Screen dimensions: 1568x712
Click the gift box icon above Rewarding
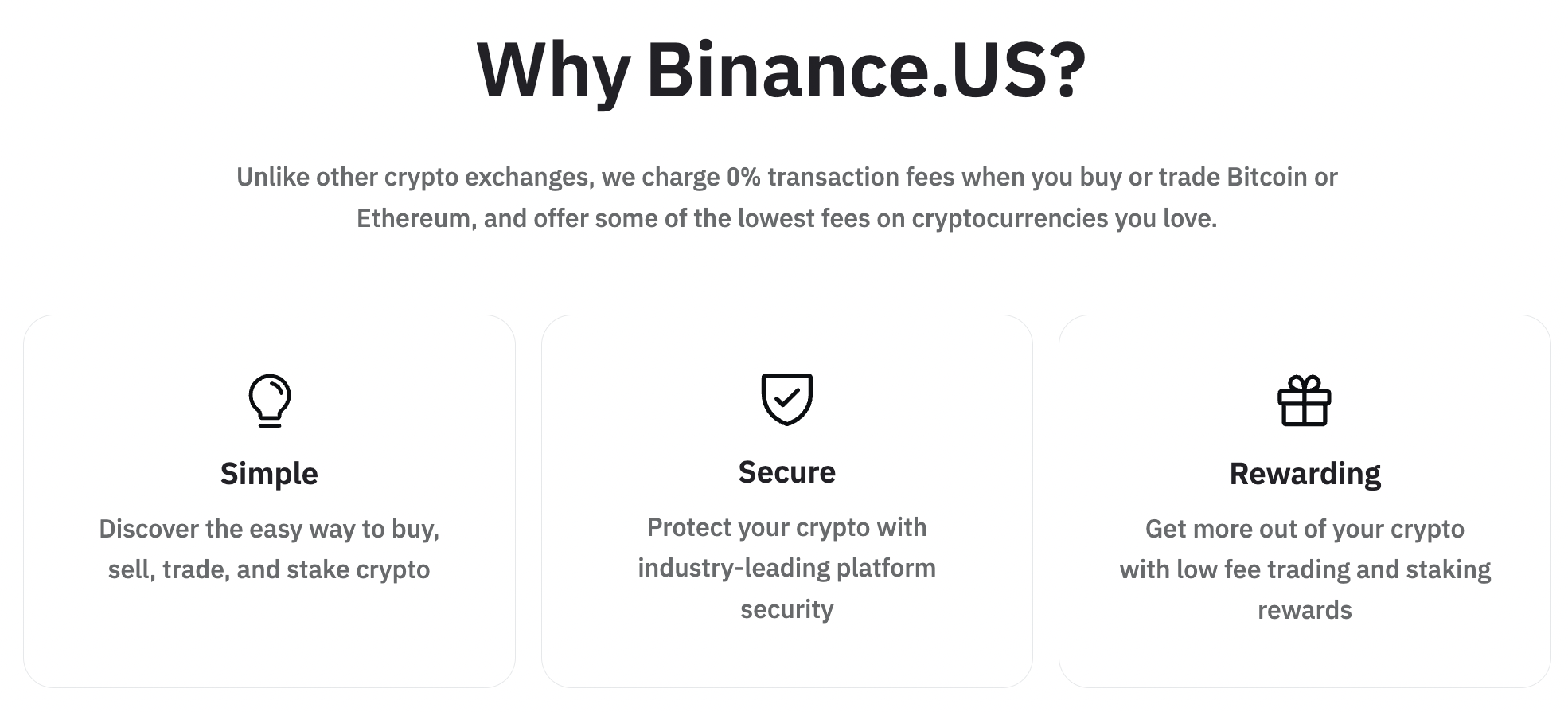(1305, 401)
